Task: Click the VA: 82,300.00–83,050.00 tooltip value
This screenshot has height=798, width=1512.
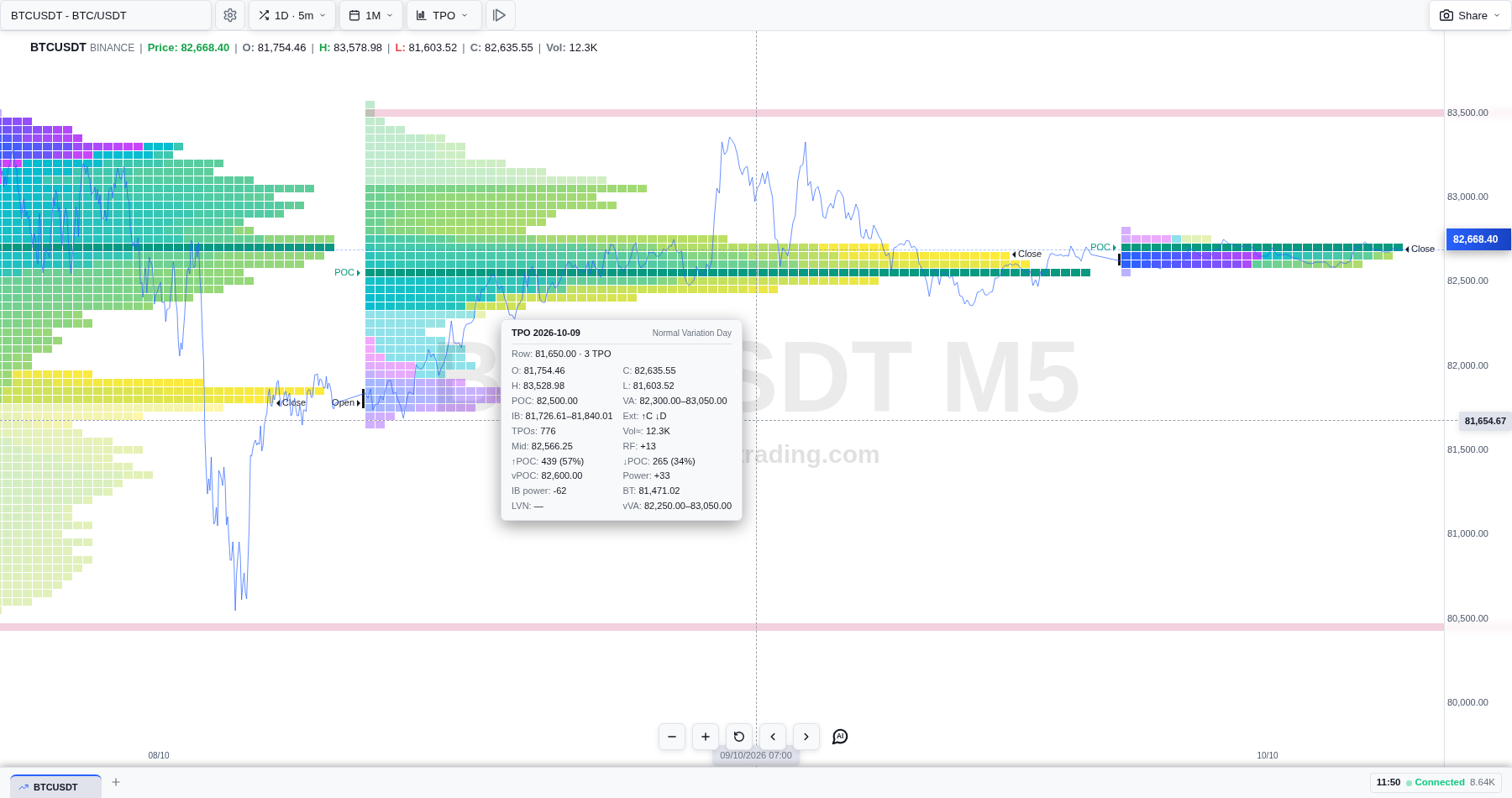Action: coord(675,401)
